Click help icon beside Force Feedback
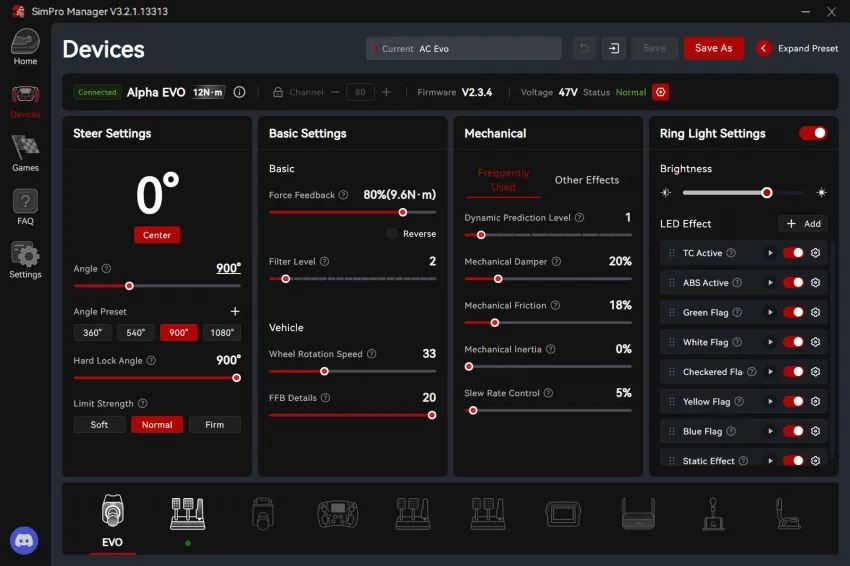This screenshot has width=850, height=566. 343,195
